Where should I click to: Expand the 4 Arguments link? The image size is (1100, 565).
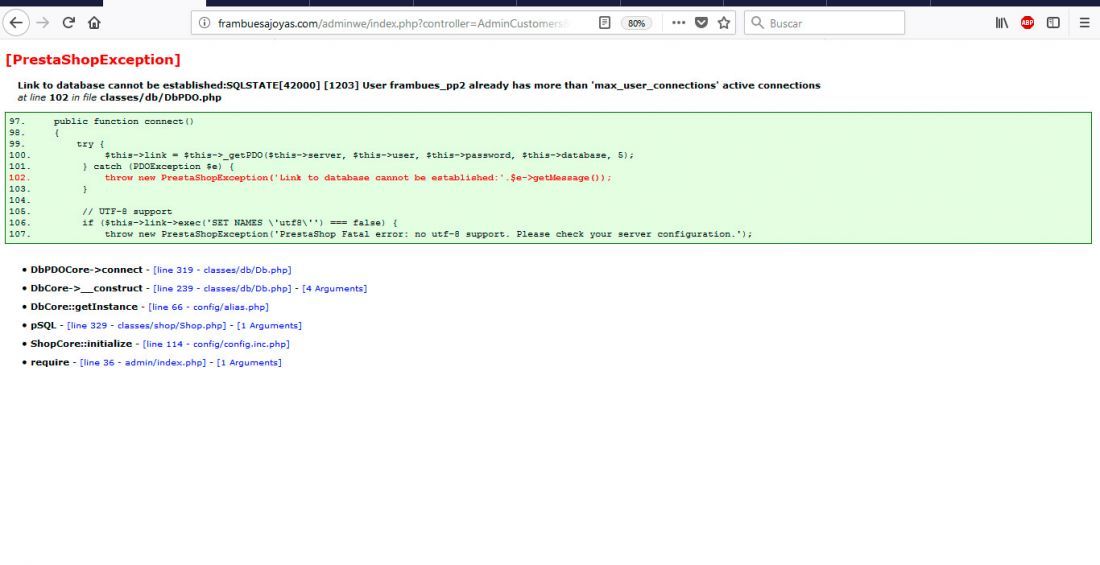335,288
